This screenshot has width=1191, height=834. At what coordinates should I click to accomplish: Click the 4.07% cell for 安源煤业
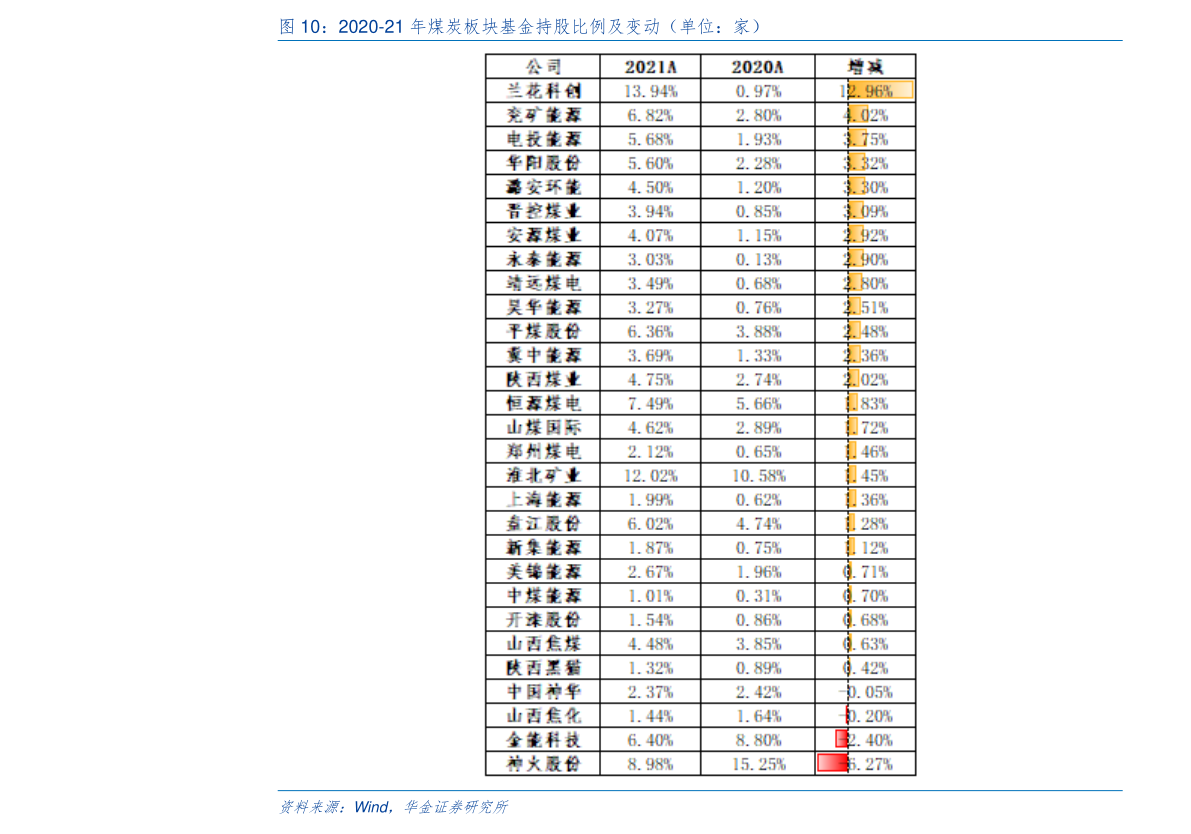[x=651, y=235]
